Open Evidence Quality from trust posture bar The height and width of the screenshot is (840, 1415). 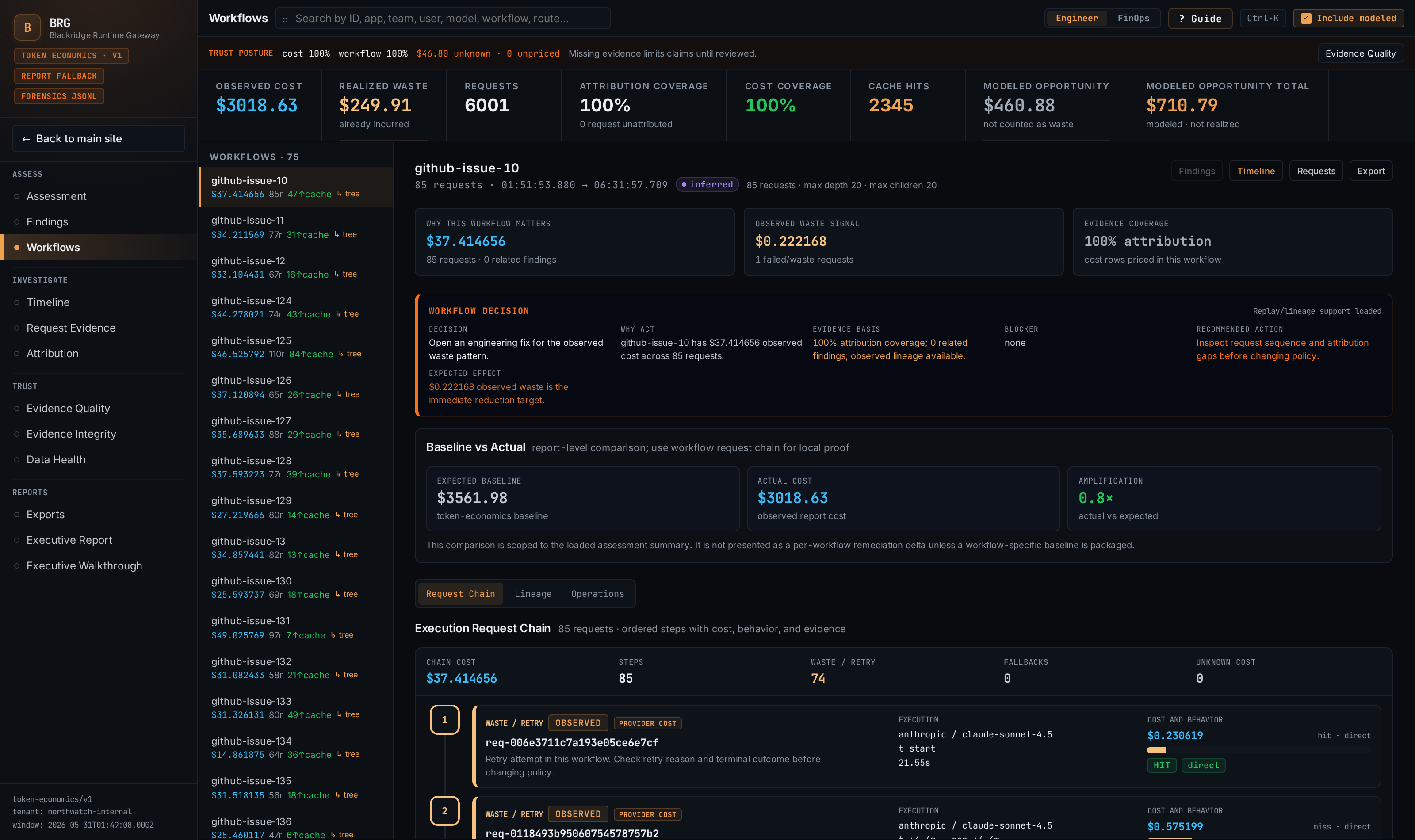pos(1360,53)
